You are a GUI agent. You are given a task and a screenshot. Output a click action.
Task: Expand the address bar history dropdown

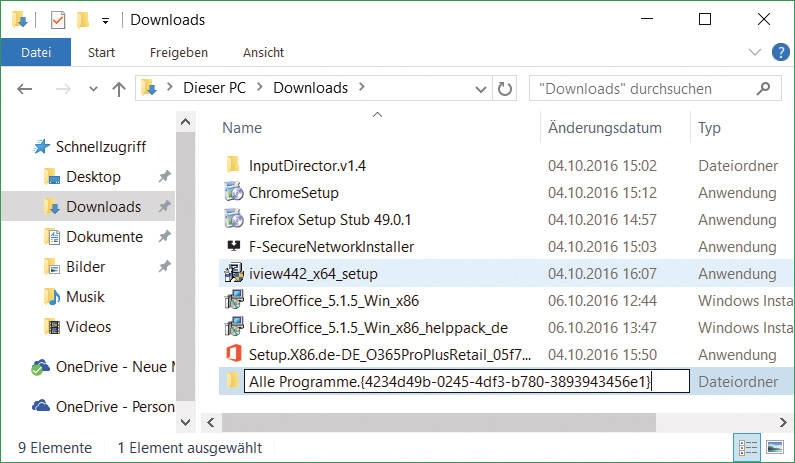point(480,90)
